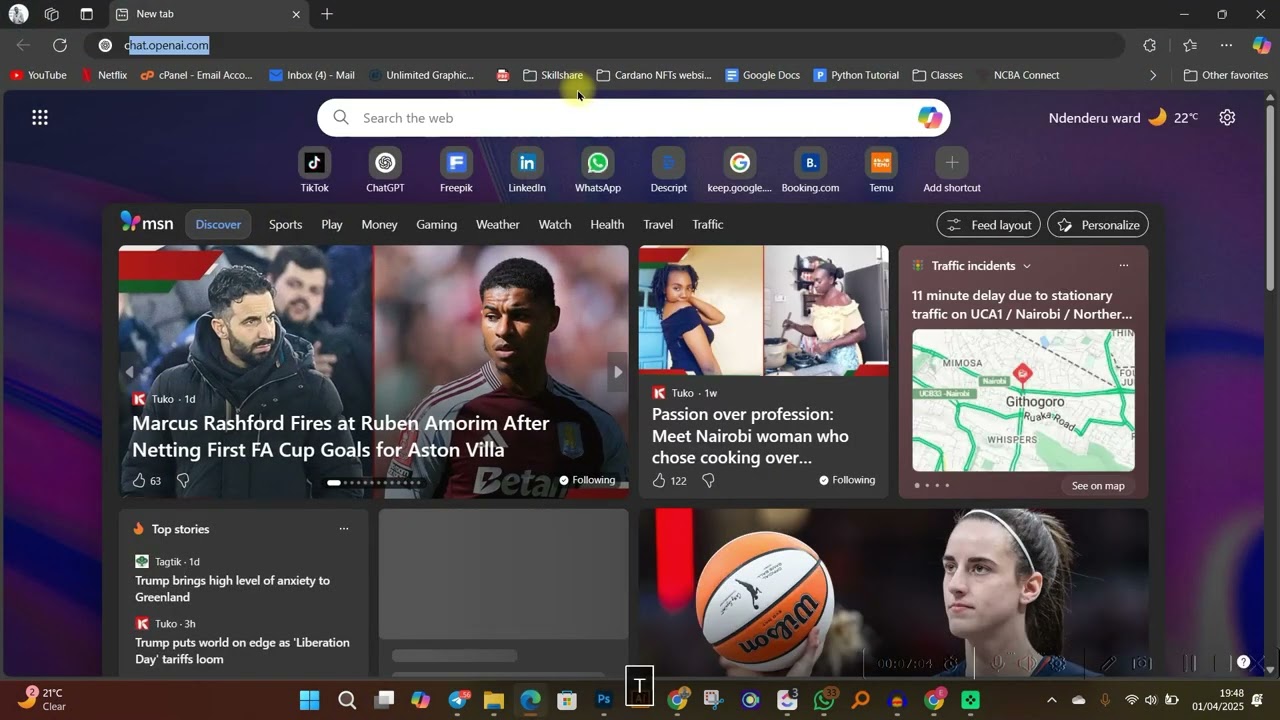
Task: Open page settings gear icon
Action: coord(1227,118)
